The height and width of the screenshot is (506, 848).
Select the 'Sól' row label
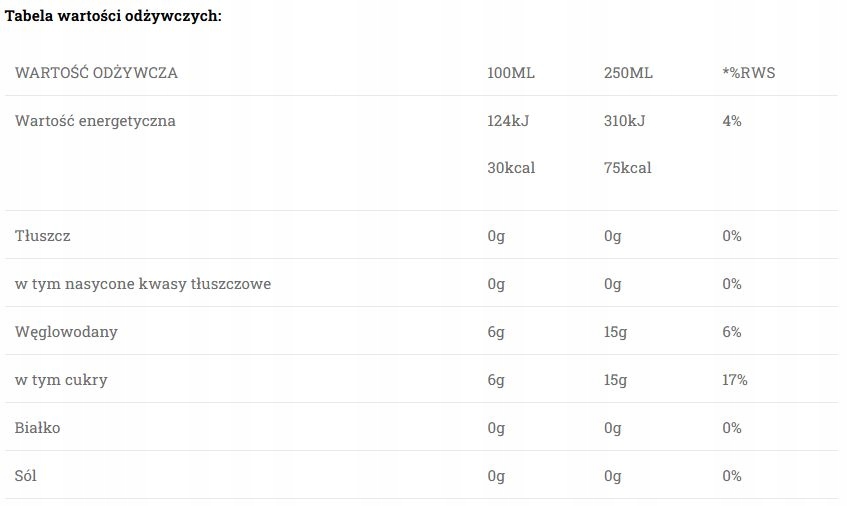pos(28,476)
